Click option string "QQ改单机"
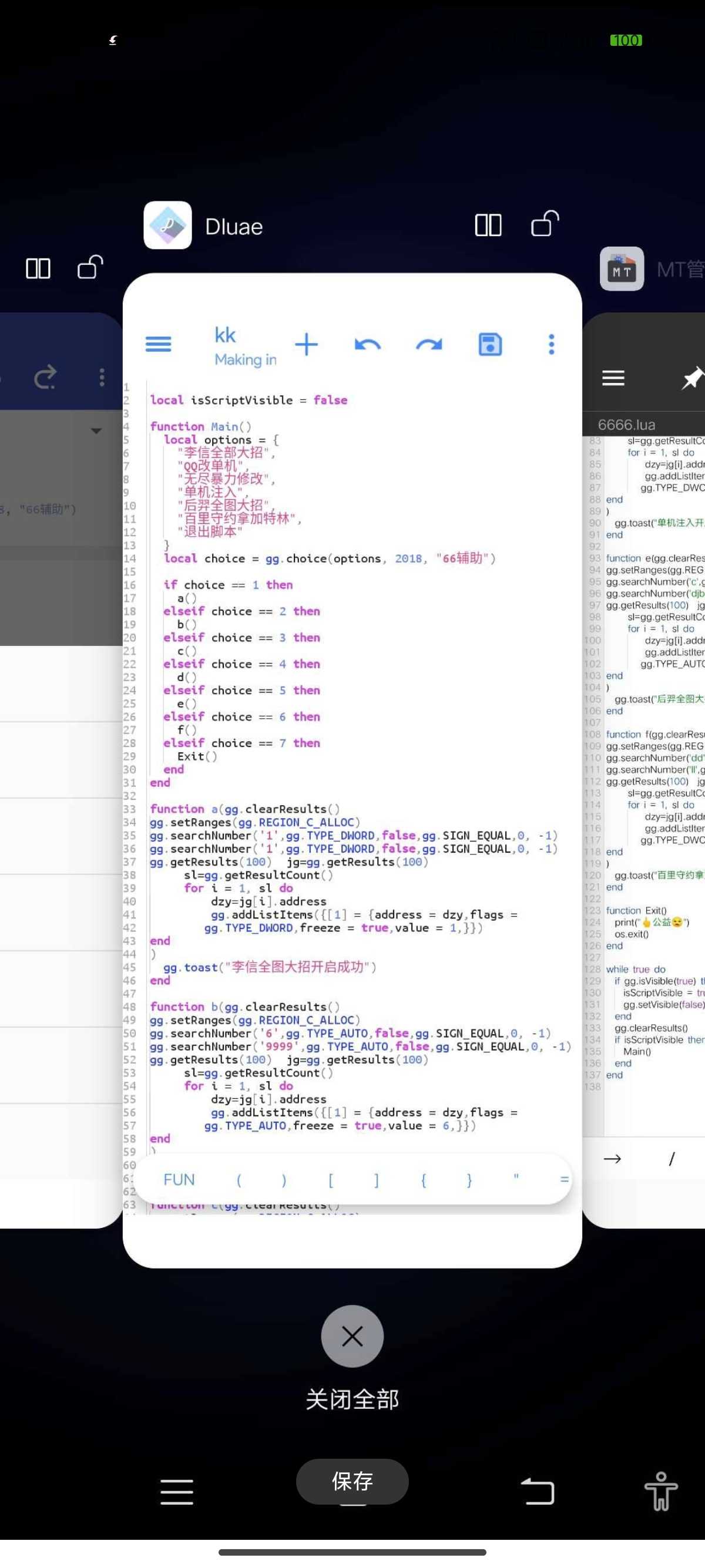Screen dimensions: 705x1568 click(213, 466)
